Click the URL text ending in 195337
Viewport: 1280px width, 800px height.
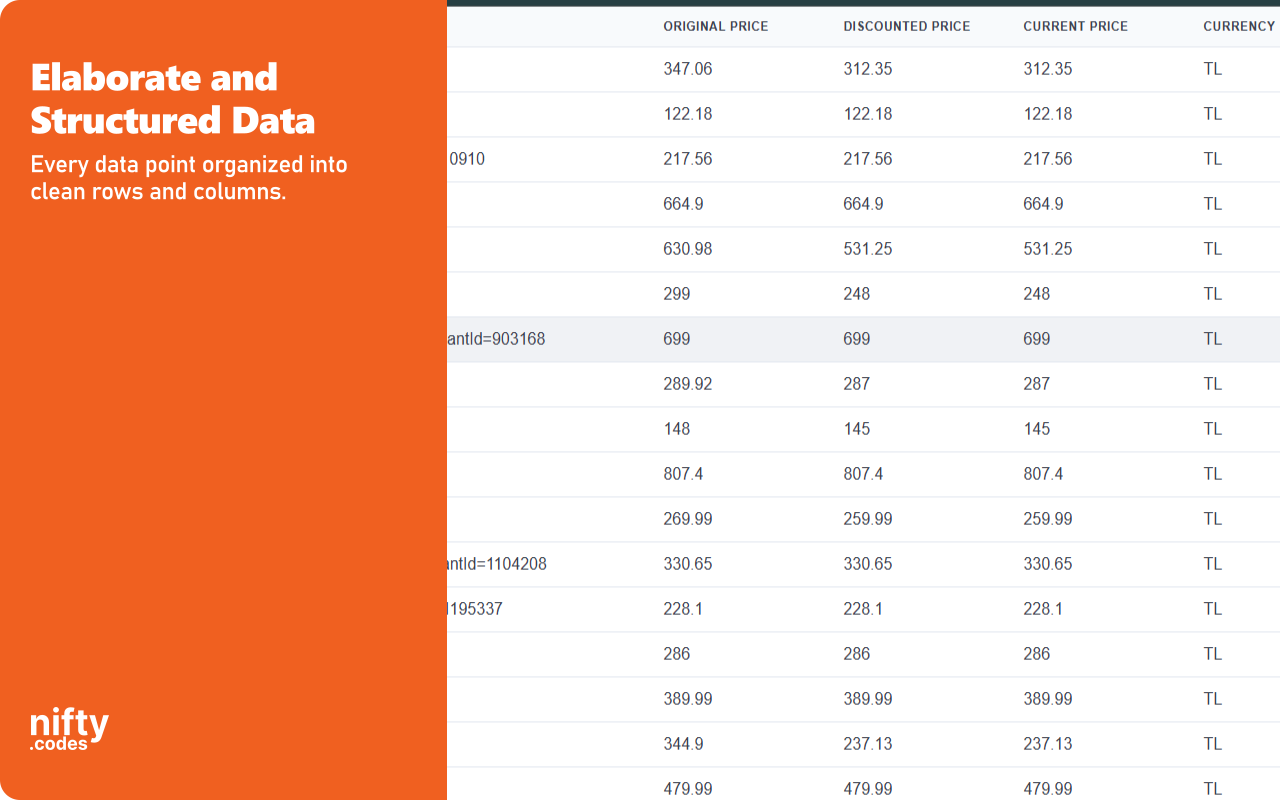point(476,609)
